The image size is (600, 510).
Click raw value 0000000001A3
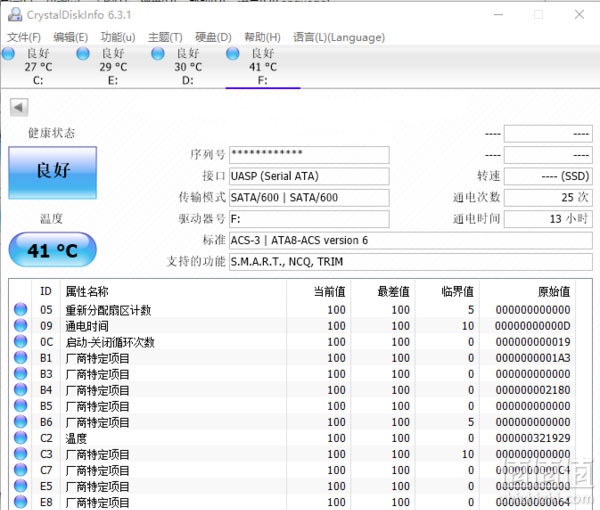point(533,358)
